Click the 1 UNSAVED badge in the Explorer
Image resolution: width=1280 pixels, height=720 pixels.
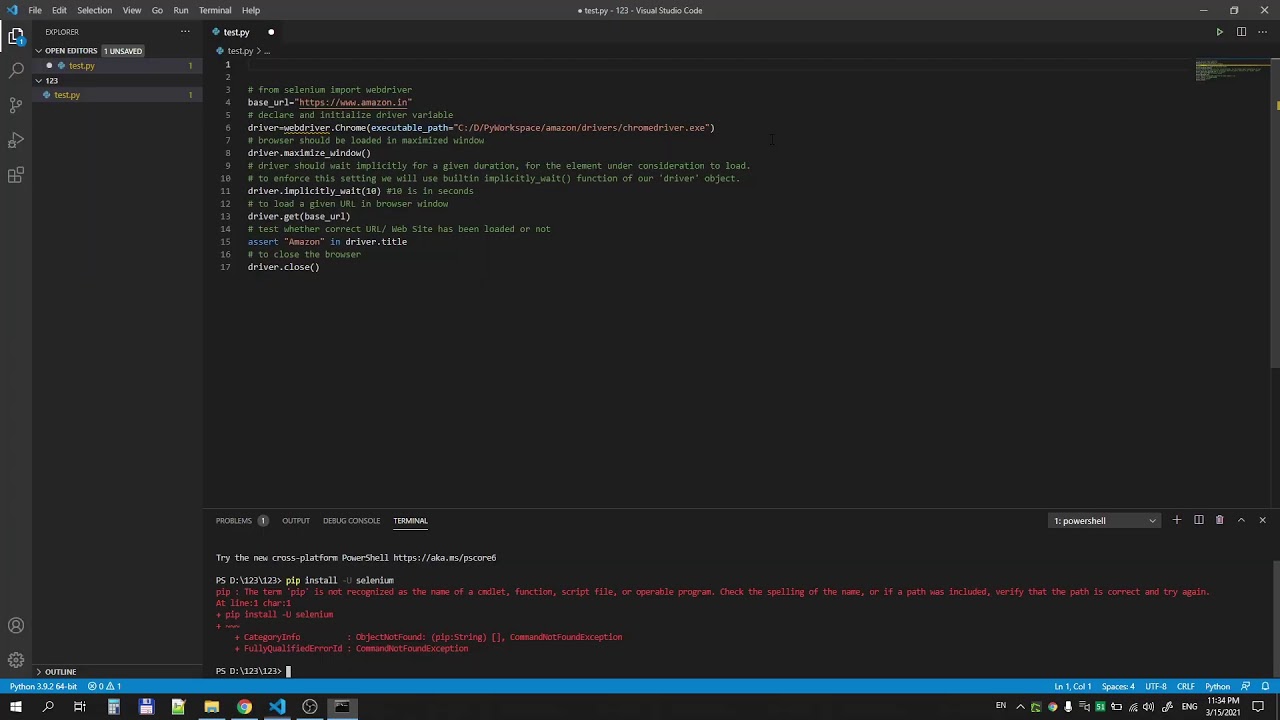click(x=122, y=51)
